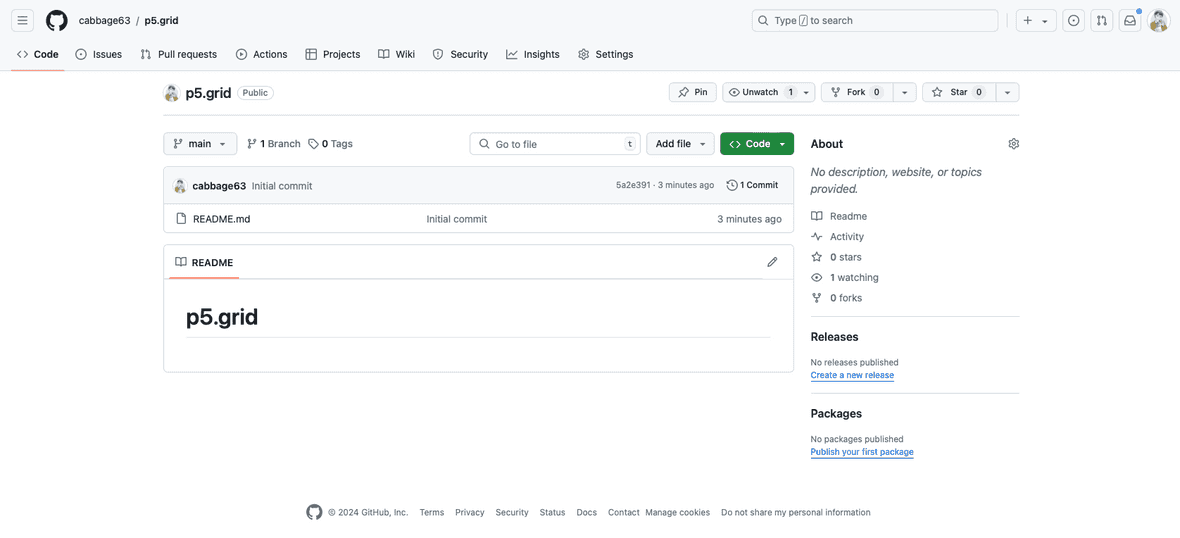Open the pull requests icon in header

(x=1101, y=20)
